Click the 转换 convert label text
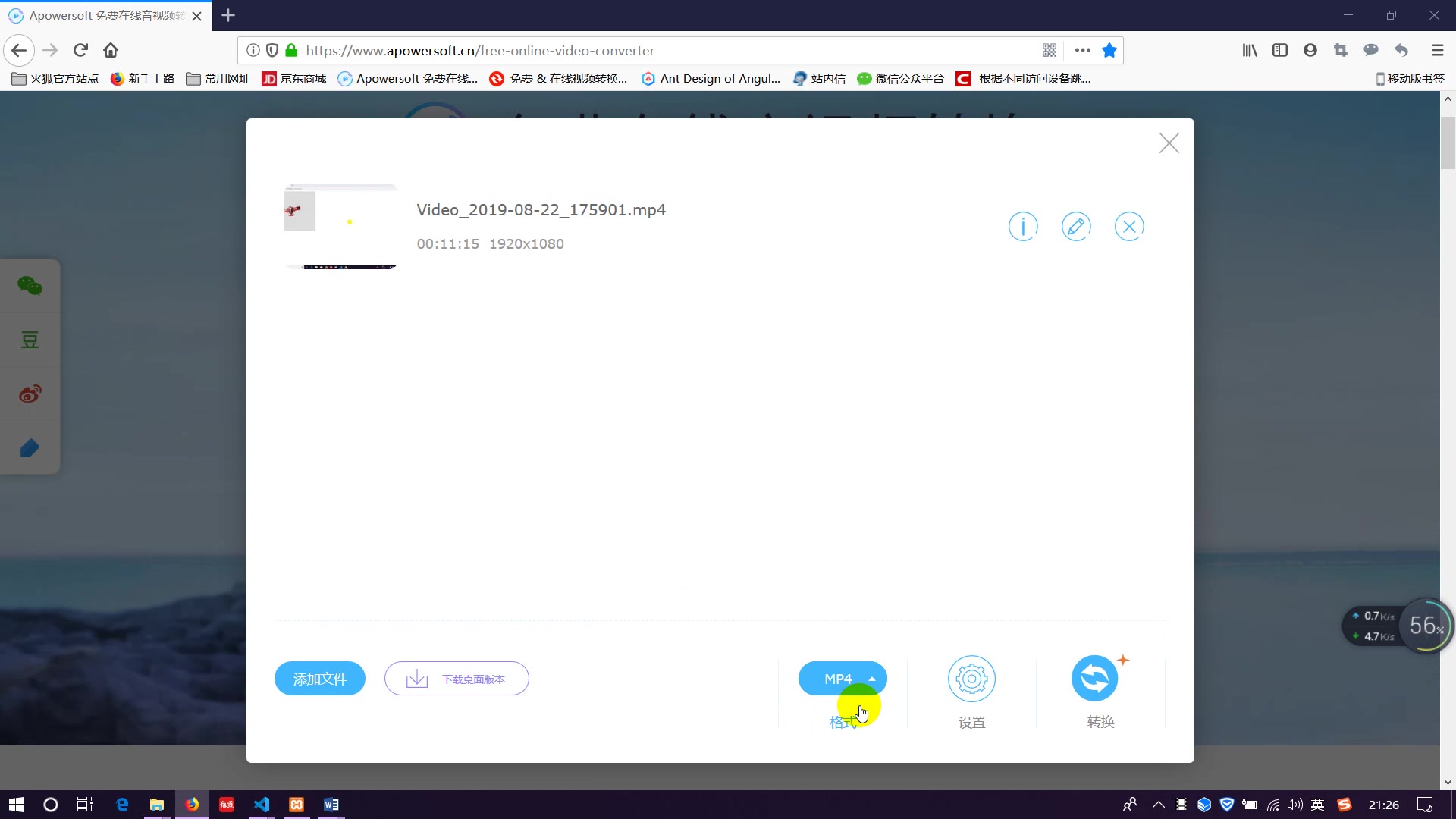This screenshot has height=819, width=1456. tap(1100, 722)
